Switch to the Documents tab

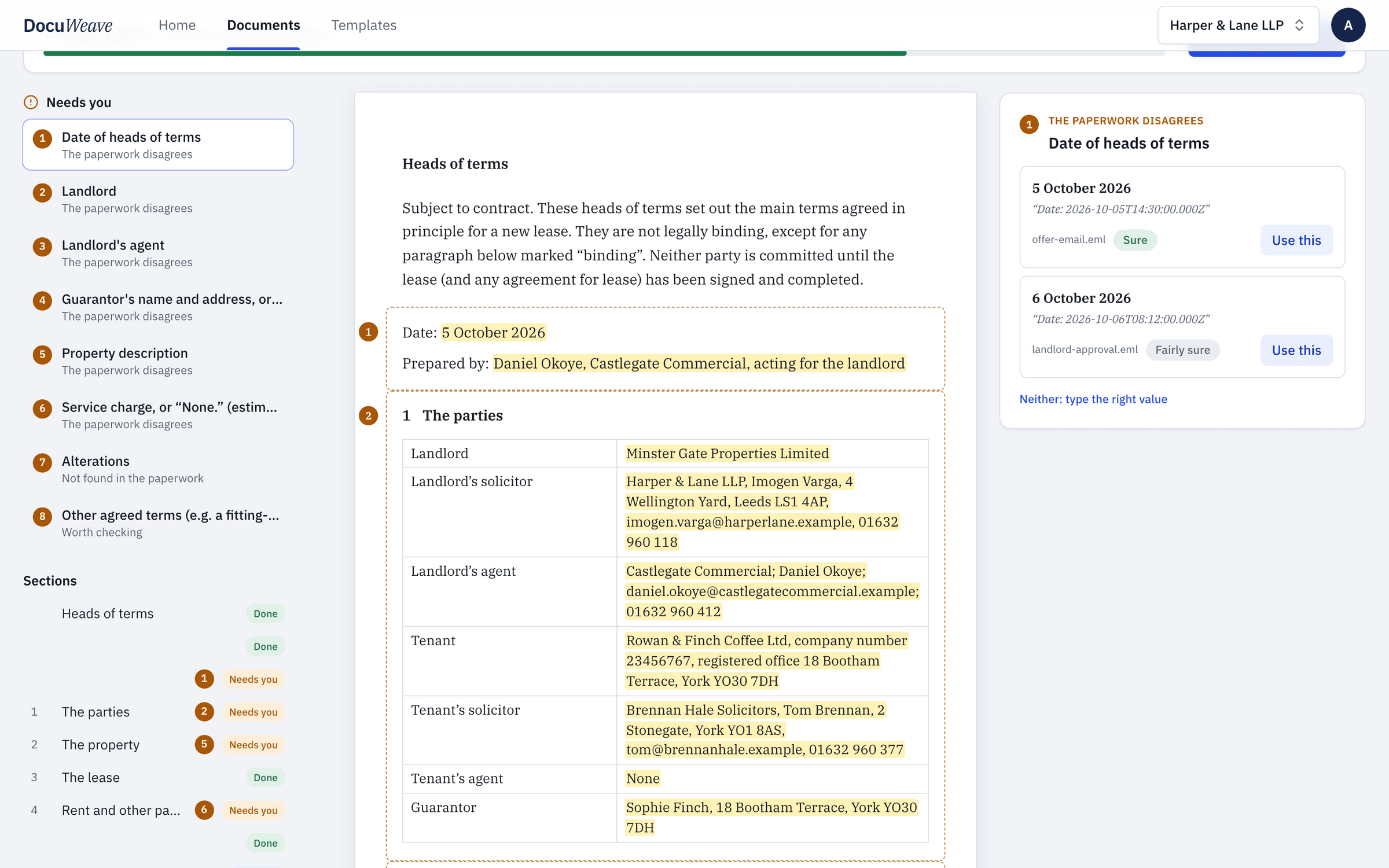263,25
